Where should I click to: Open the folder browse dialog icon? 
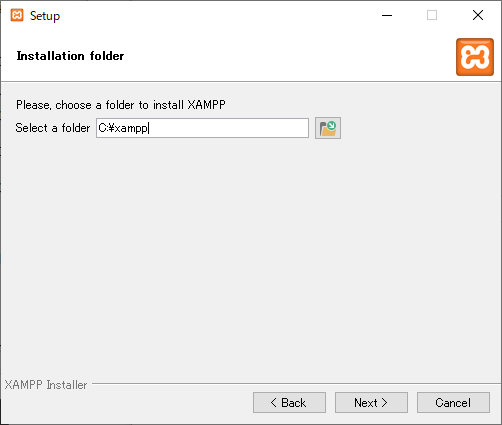click(x=328, y=128)
